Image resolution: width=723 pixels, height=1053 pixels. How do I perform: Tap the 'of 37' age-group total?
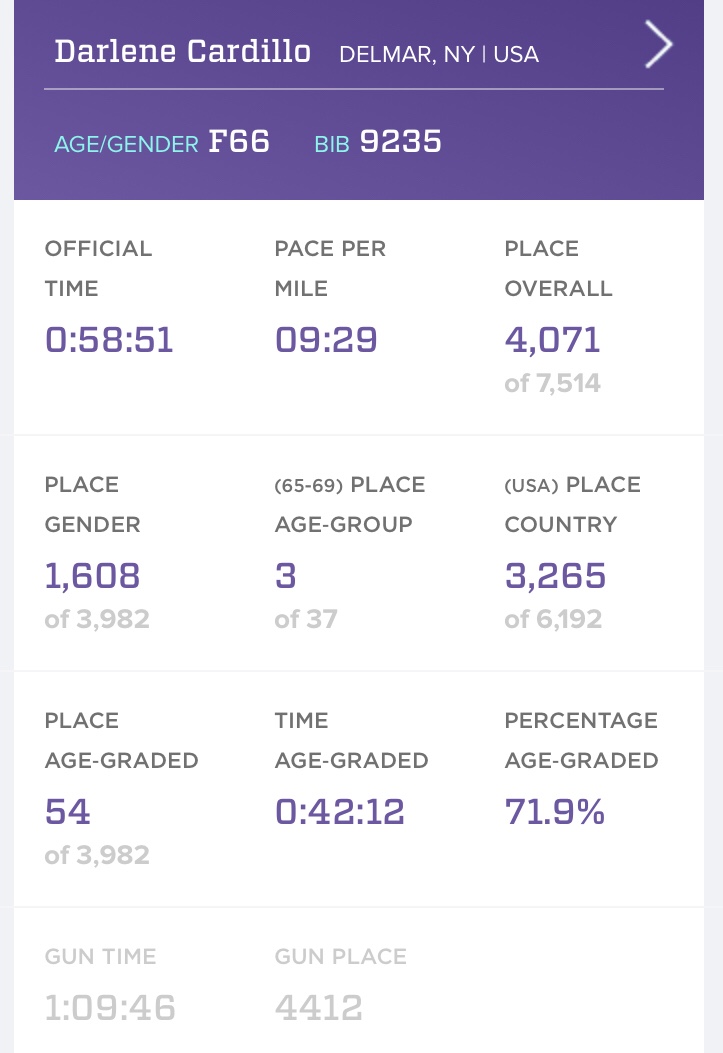pos(306,619)
